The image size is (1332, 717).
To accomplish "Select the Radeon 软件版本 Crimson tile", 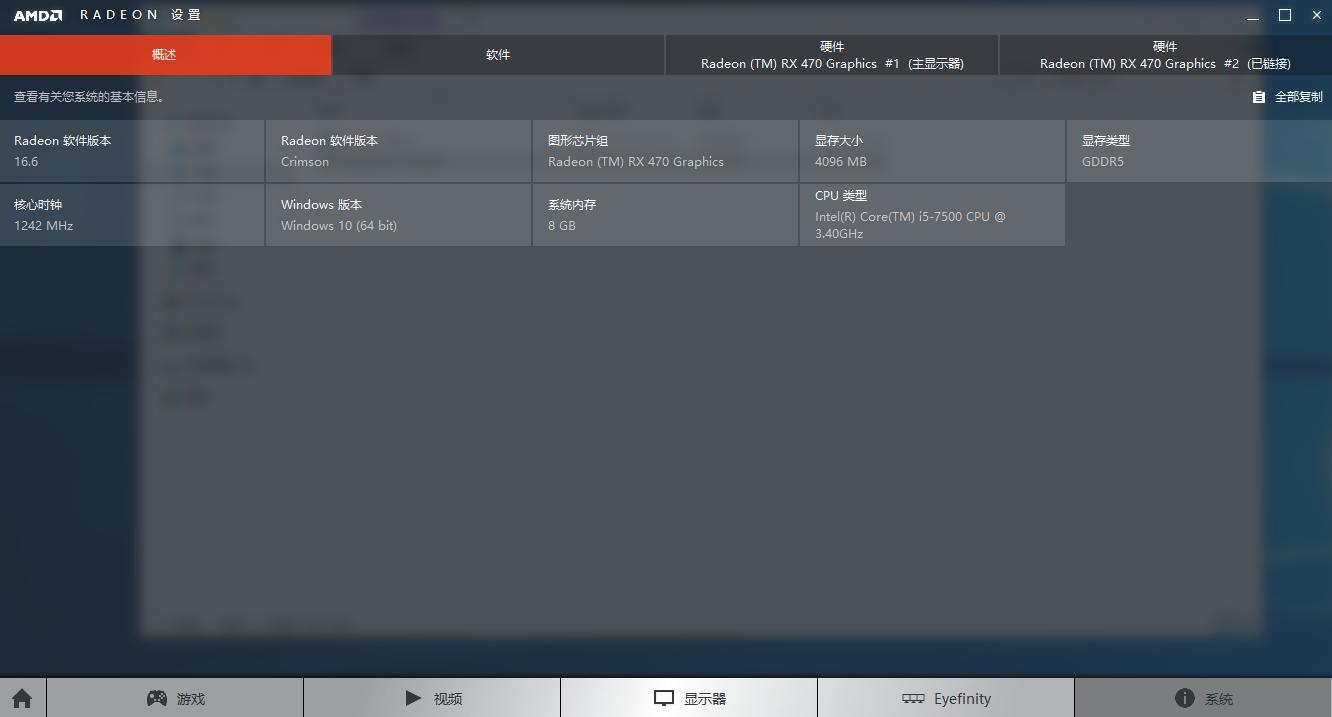I will pyautogui.click(x=398, y=151).
